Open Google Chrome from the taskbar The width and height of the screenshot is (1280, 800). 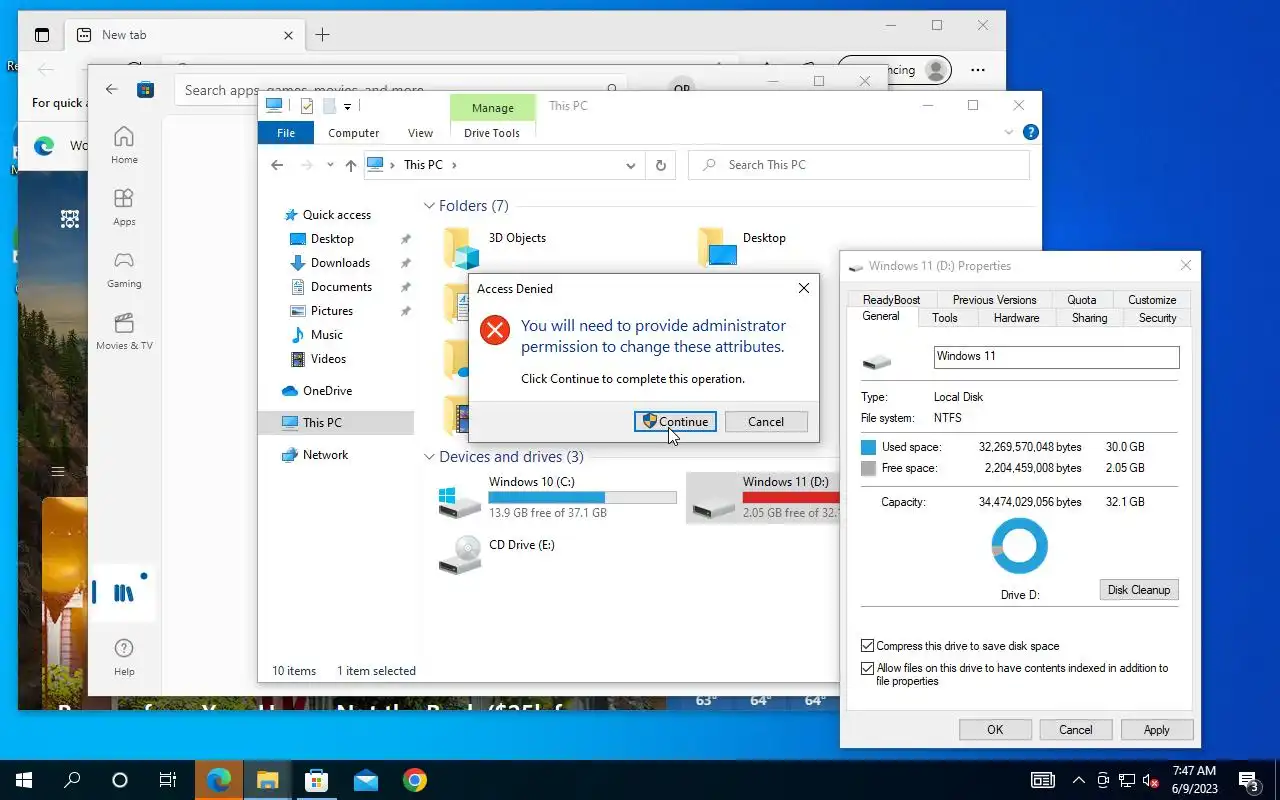tap(414, 780)
